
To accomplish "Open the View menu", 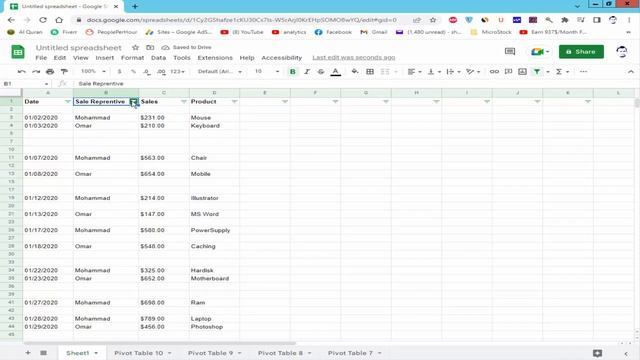I will 81,58.
